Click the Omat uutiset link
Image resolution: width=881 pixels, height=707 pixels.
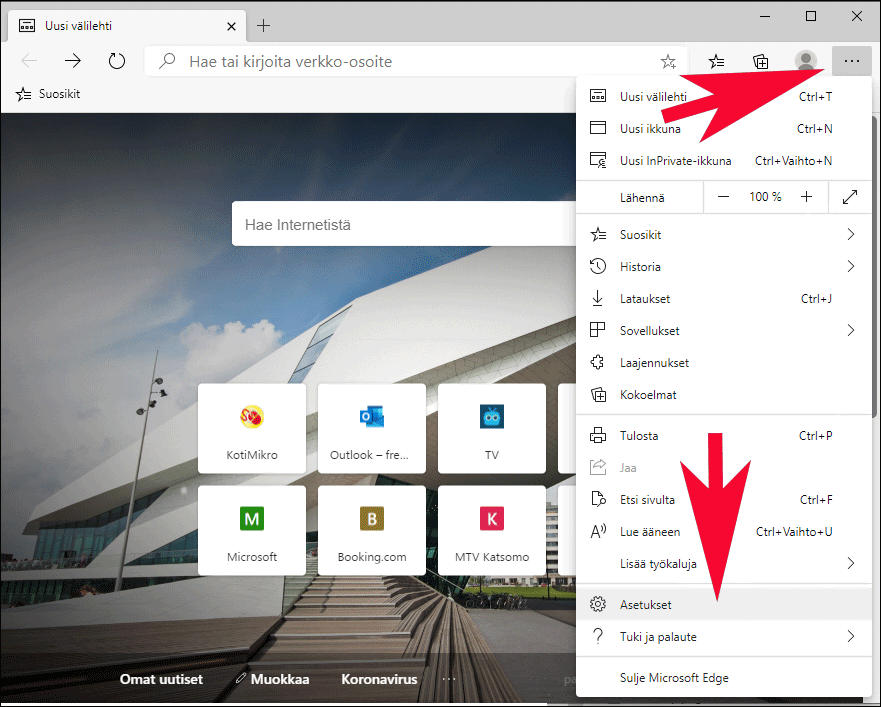coord(161,679)
